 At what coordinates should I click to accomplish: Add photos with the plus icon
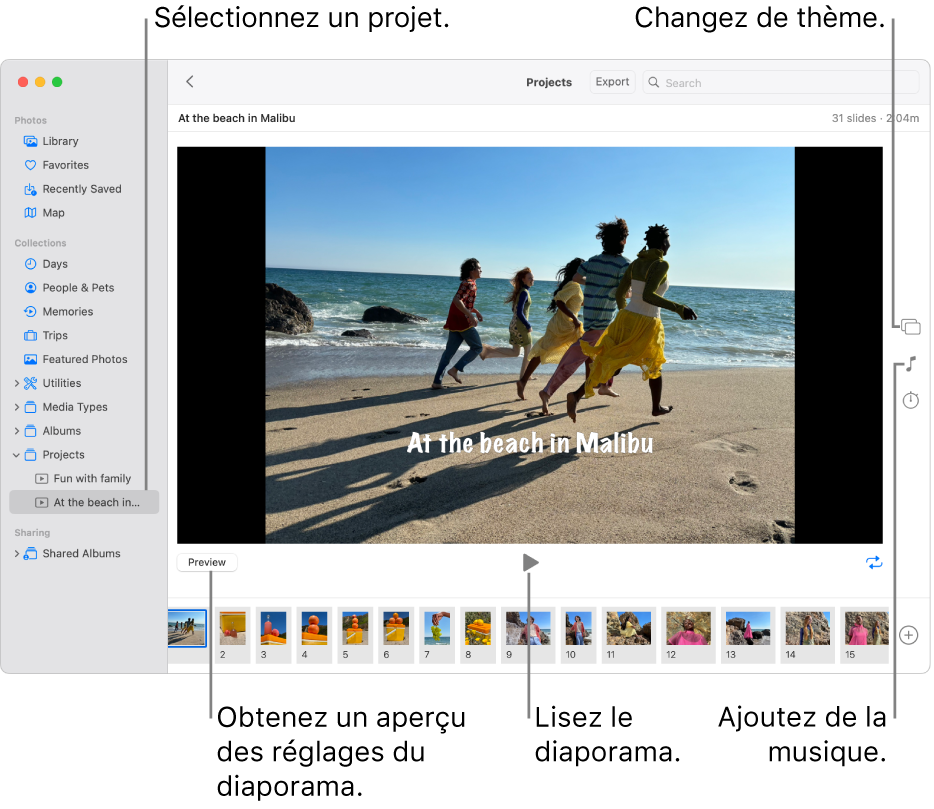[908, 635]
